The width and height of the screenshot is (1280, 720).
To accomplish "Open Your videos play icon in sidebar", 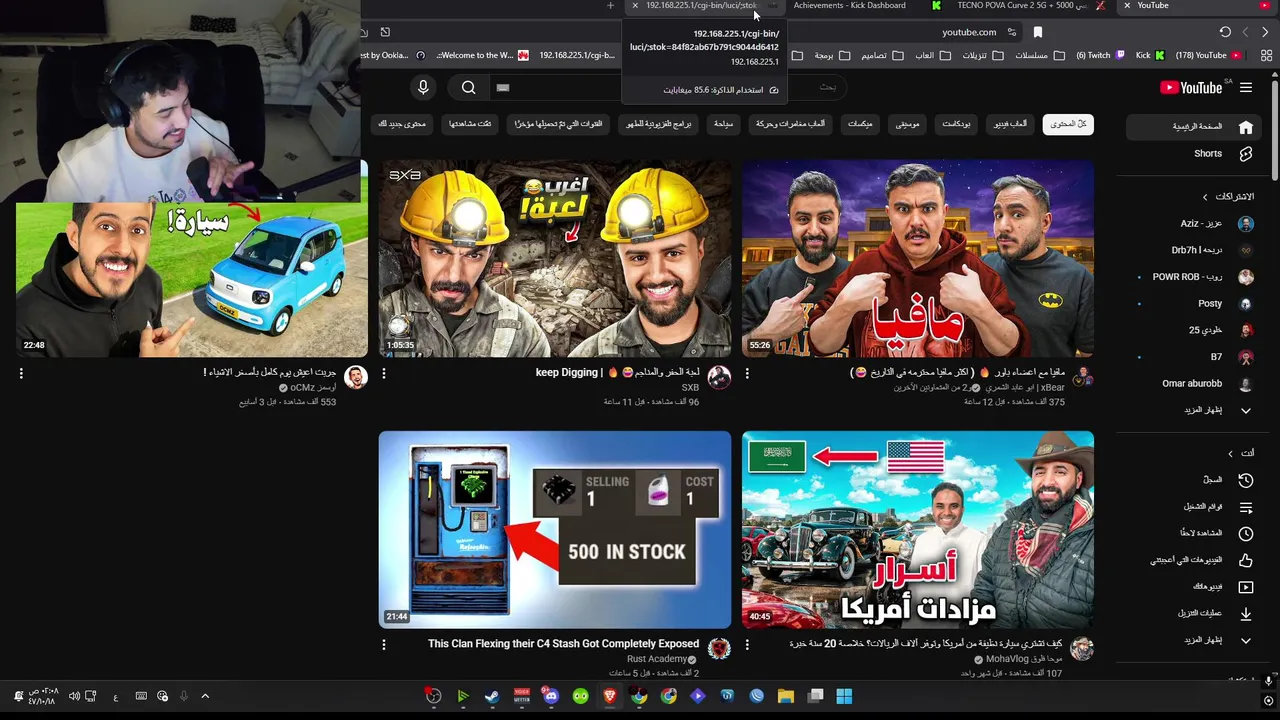I will click(x=1245, y=587).
